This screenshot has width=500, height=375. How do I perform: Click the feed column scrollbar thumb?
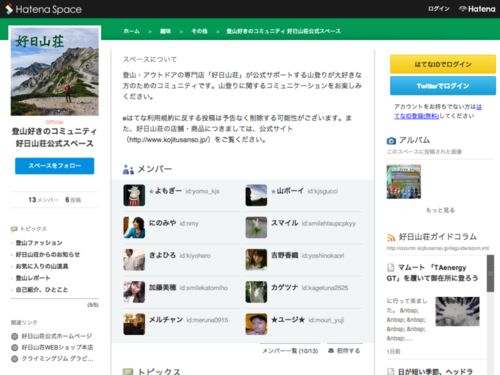tap(490, 273)
